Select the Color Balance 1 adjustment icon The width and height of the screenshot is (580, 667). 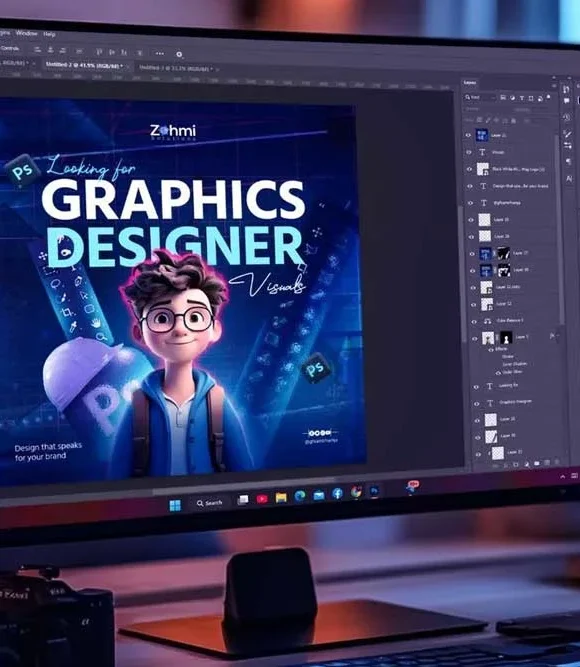488,320
